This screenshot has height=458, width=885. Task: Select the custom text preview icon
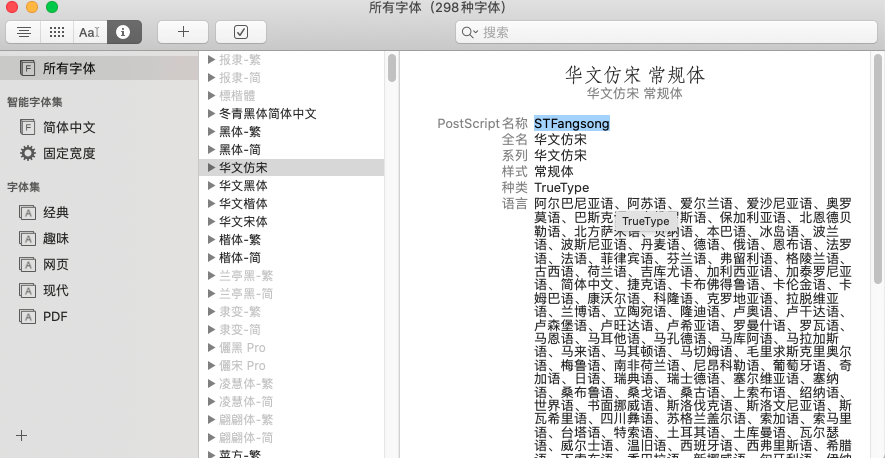[90, 32]
